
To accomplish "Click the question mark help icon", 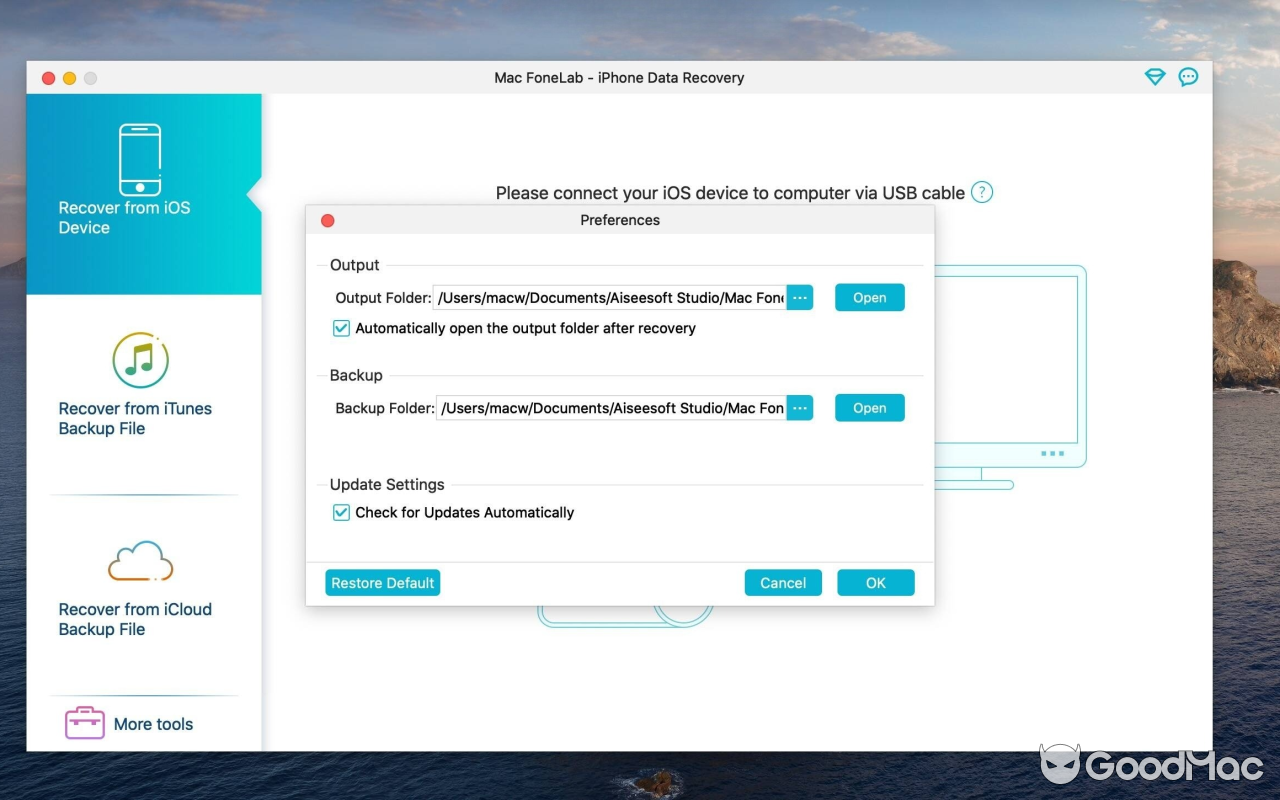I will [981, 192].
